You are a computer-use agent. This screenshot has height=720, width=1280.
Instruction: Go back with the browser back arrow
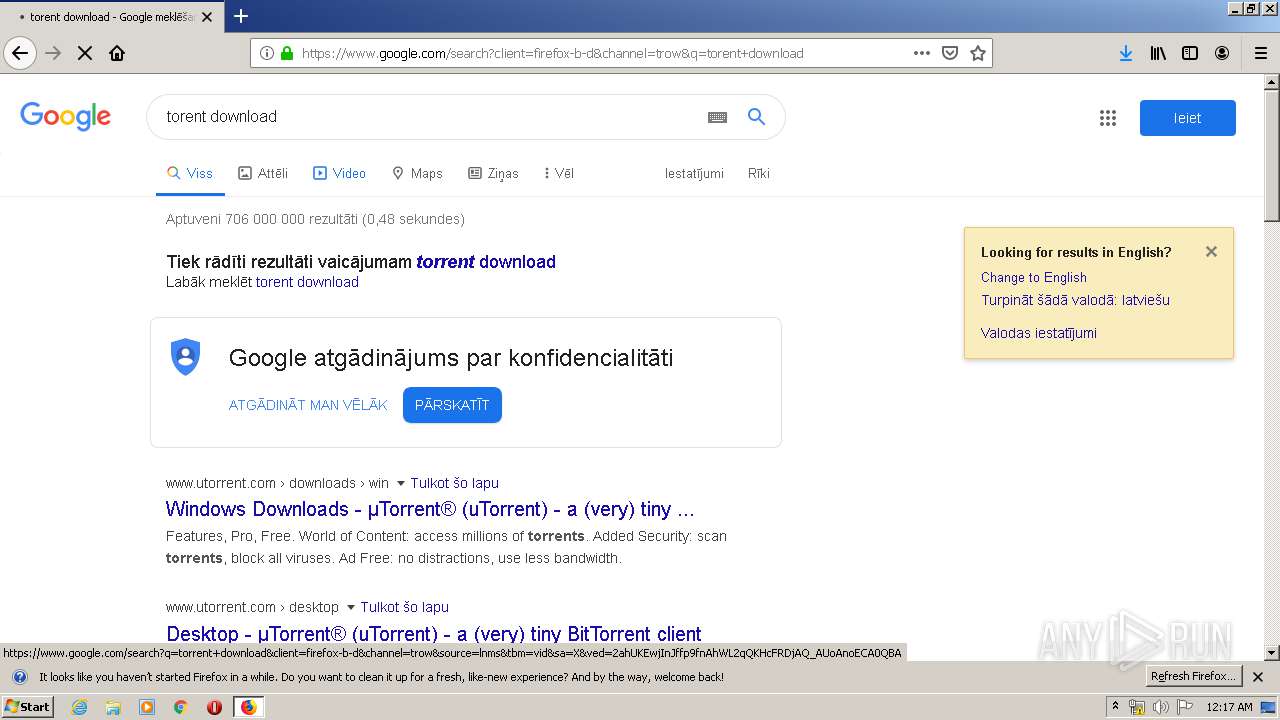click(x=20, y=53)
